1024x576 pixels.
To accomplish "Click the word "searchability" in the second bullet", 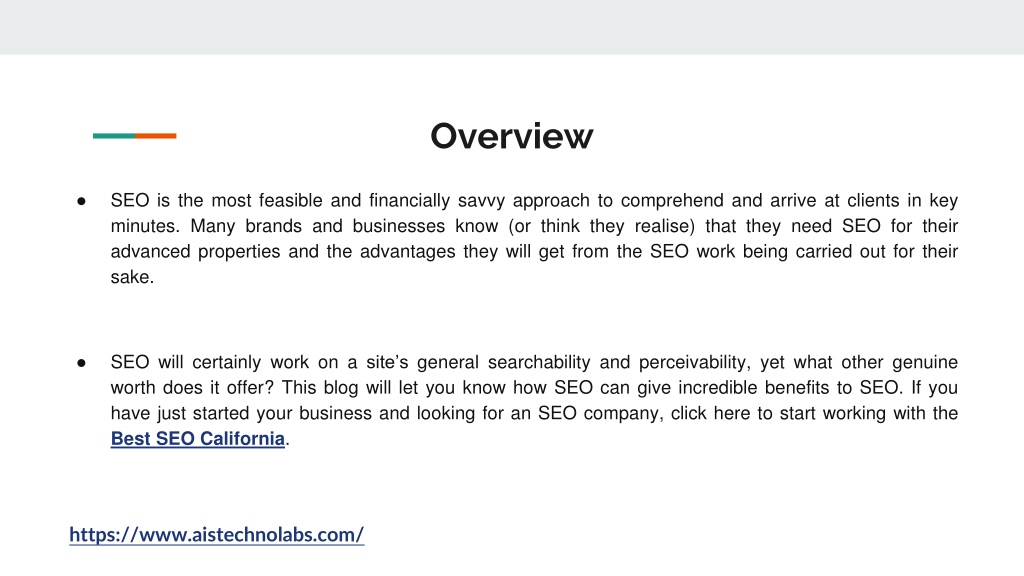I will point(539,362).
